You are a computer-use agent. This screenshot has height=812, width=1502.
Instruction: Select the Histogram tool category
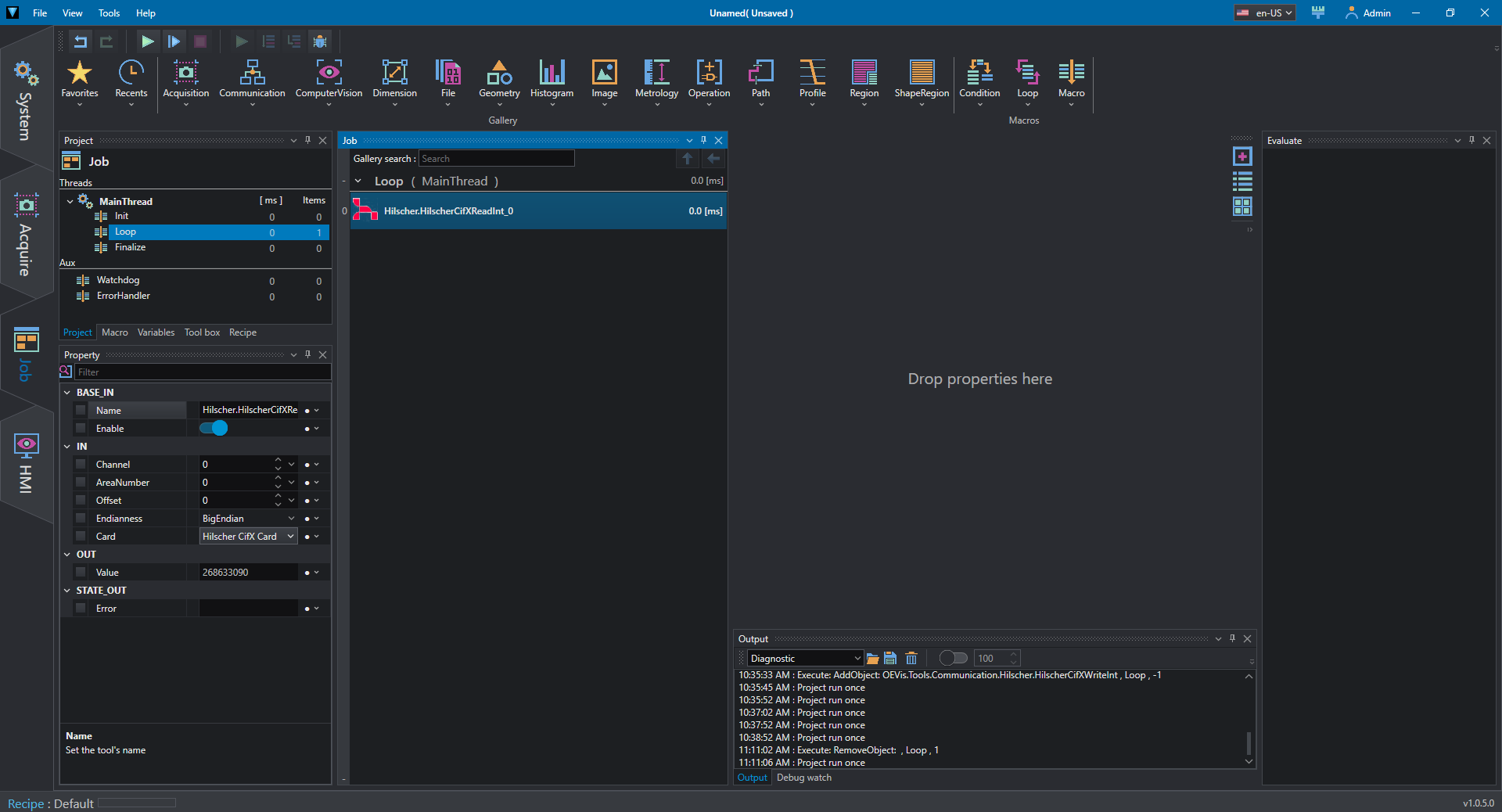pyautogui.click(x=552, y=79)
